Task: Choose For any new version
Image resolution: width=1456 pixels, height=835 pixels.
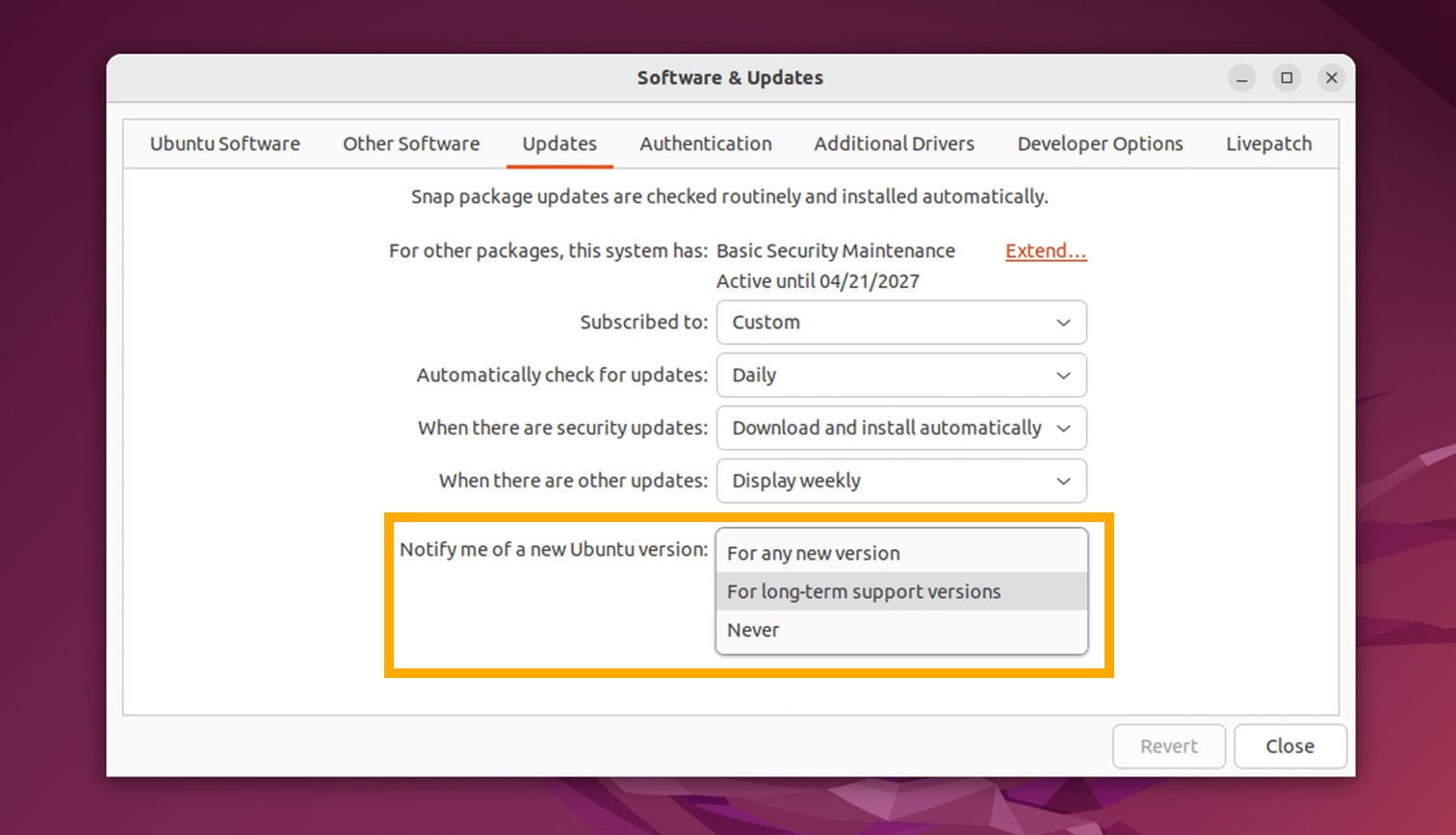Action: (x=901, y=553)
